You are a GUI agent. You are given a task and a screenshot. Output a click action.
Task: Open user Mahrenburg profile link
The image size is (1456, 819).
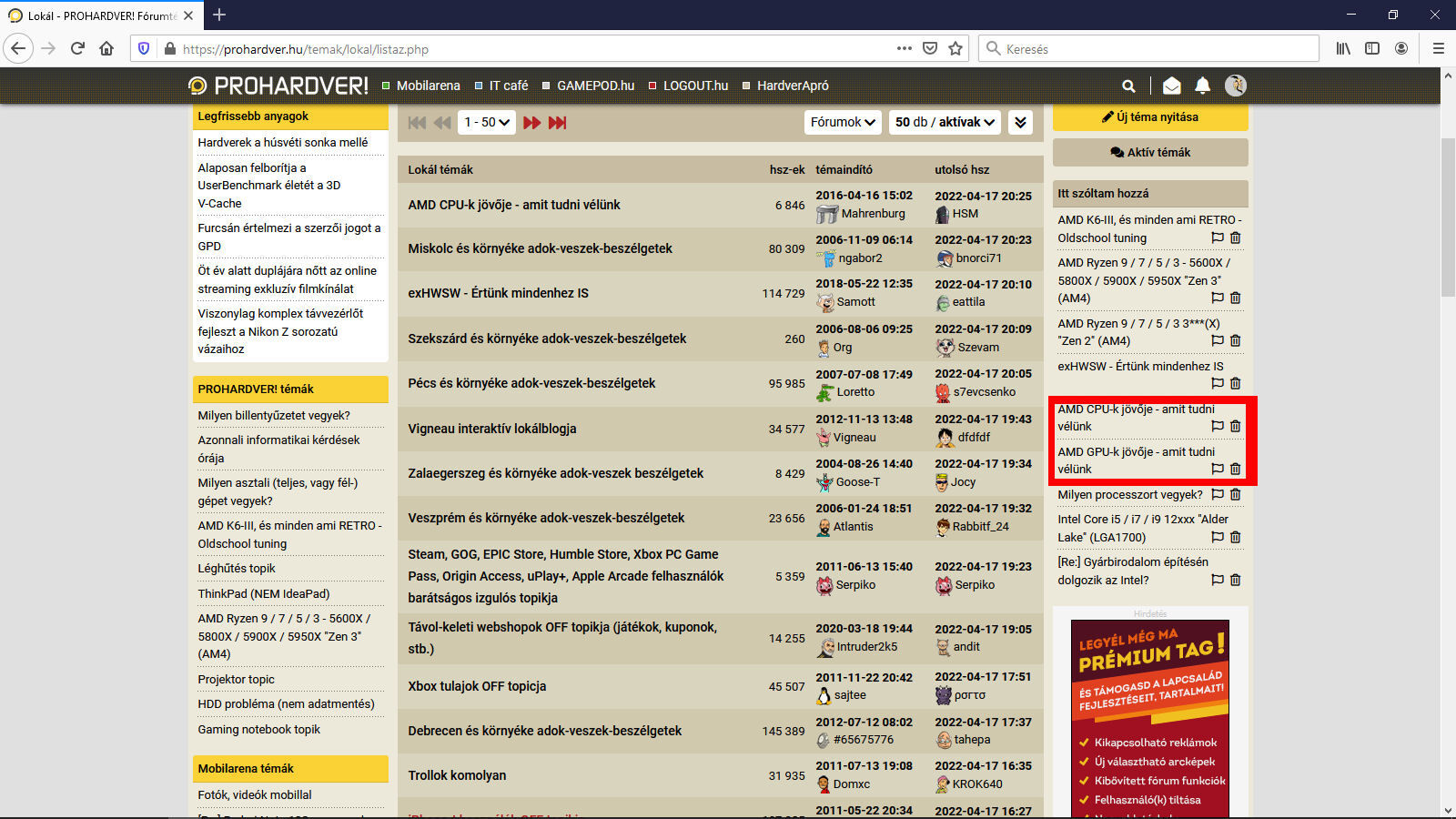[x=873, y=214]
